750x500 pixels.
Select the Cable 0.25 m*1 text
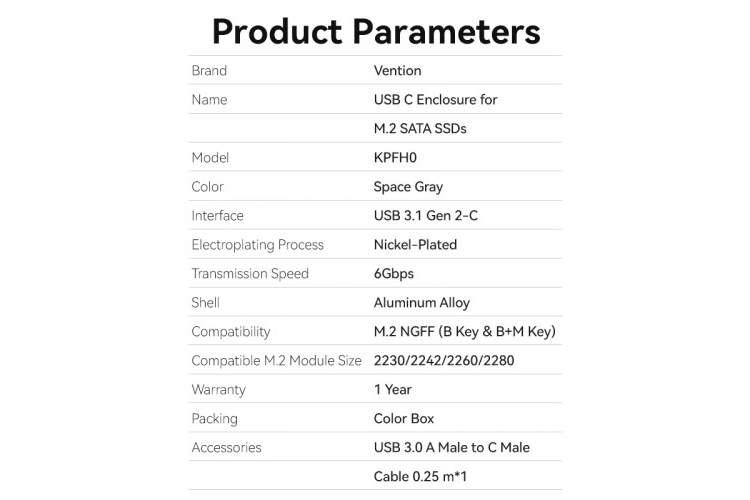coord(420,477)
